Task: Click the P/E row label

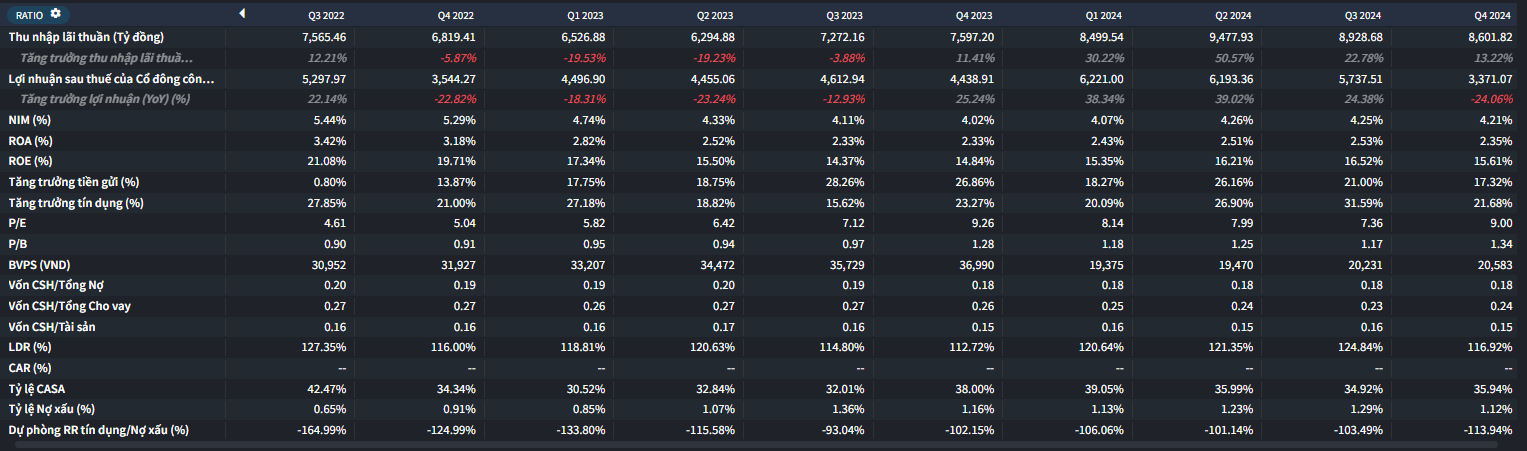Action: pyautogui.click(x=16, y=223)
